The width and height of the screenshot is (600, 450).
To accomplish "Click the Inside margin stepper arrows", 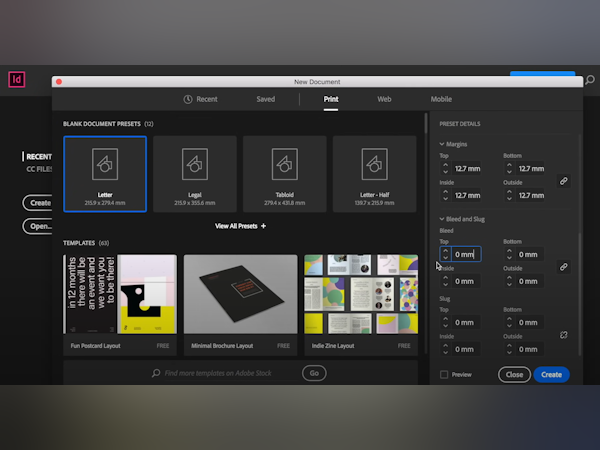I will [x=445, y=195].
